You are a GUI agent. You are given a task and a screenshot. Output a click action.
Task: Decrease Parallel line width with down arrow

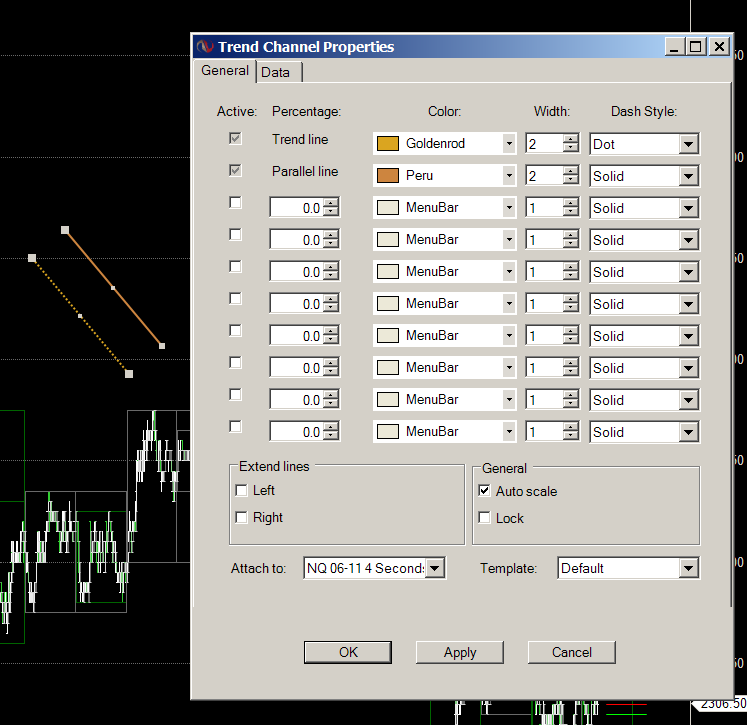pos(570,180)
